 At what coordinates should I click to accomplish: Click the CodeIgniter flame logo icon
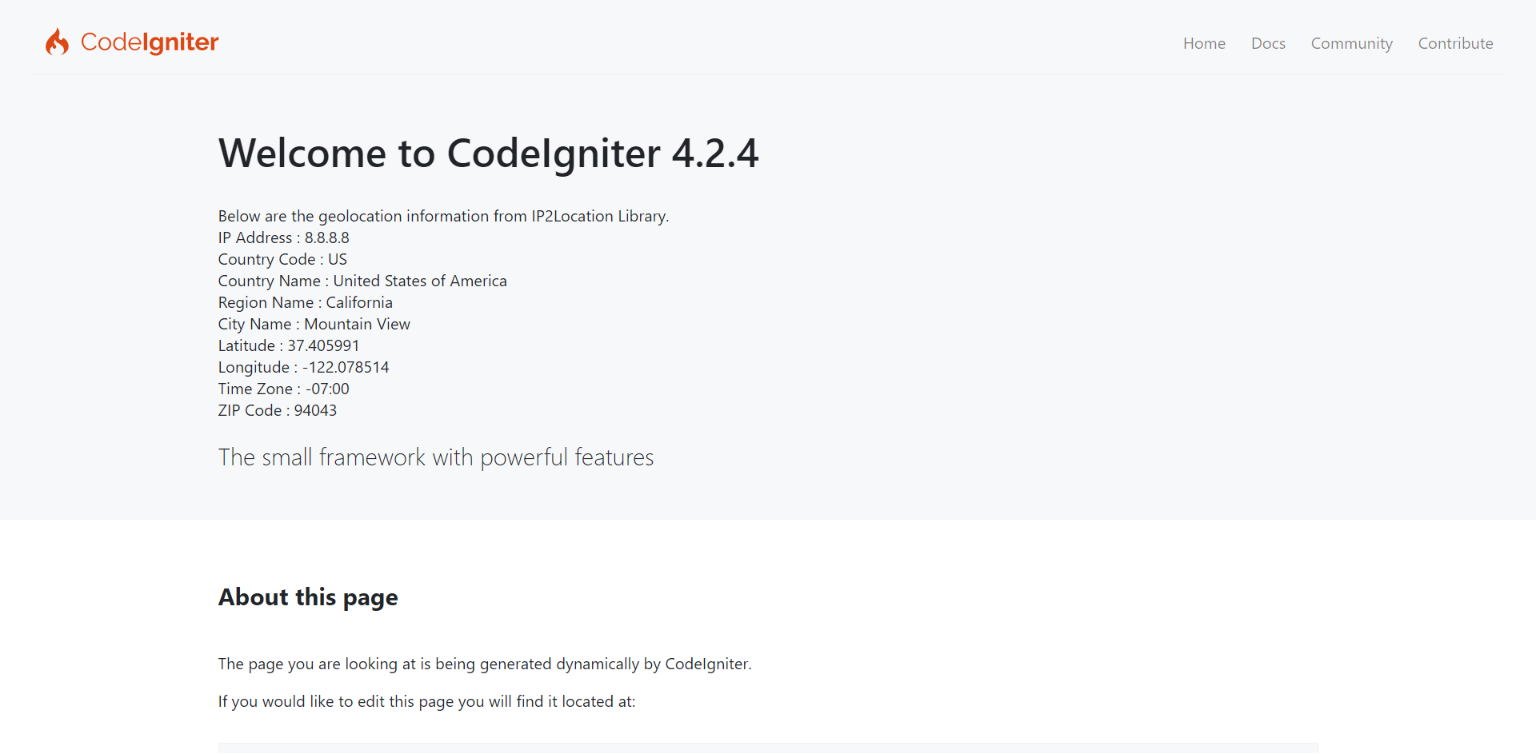tap(57, 42)
